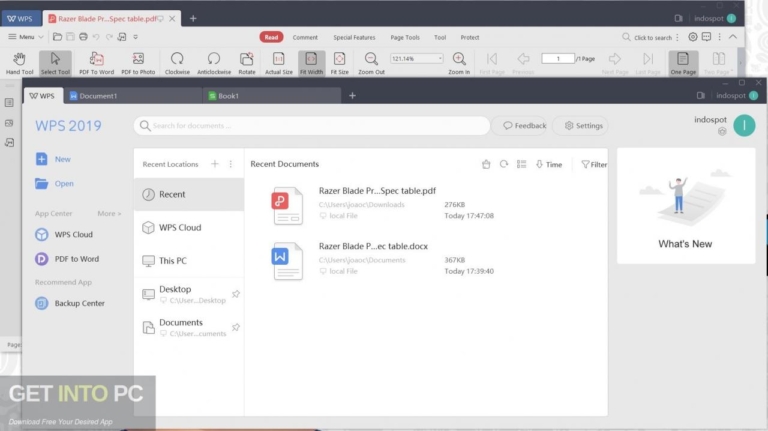Set view to Actual Size
This screenshot has height=431, width=768.
coord(279,63)
